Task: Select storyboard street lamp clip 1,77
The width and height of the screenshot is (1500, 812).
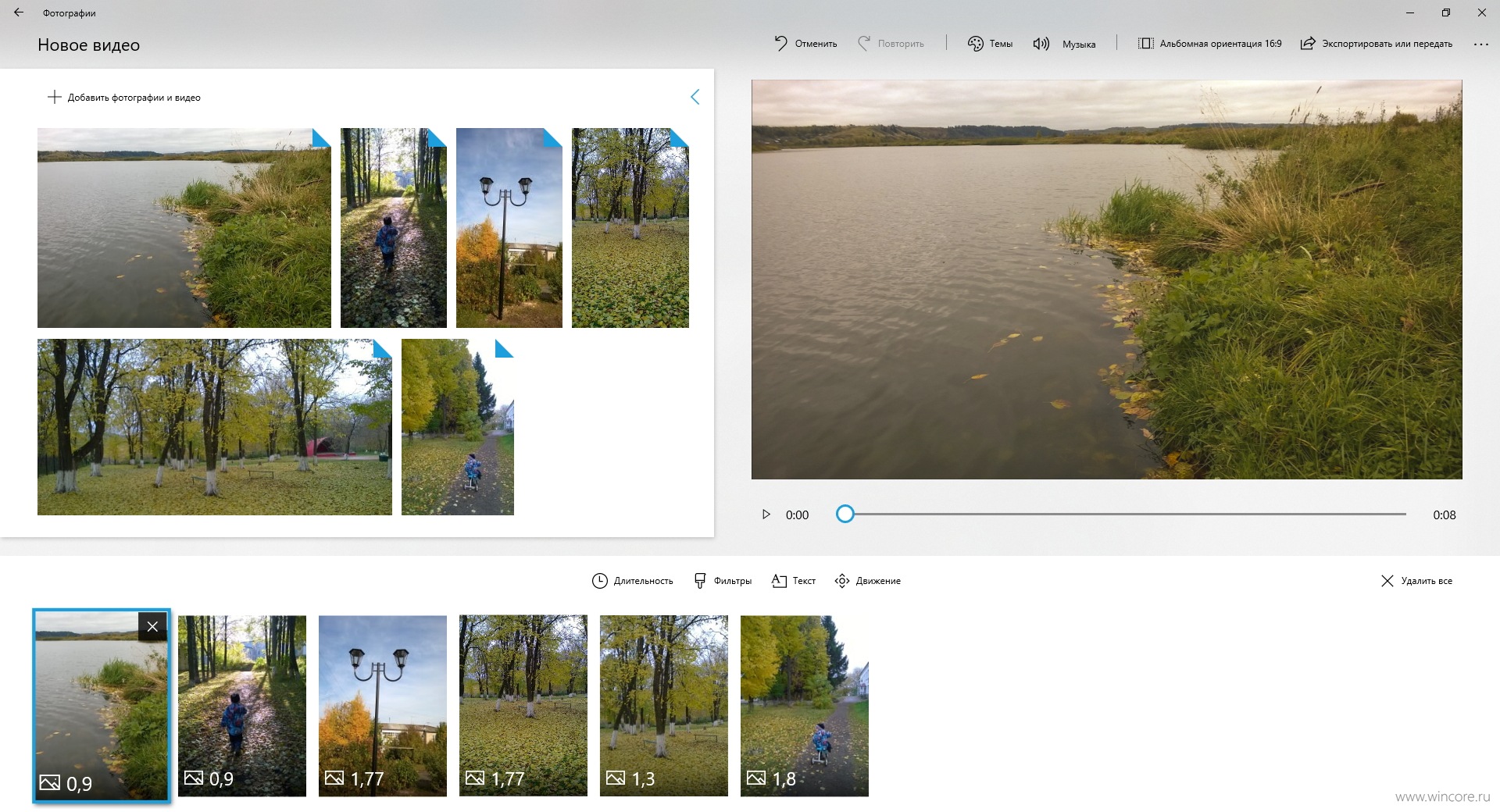Action: click(383, 706)
